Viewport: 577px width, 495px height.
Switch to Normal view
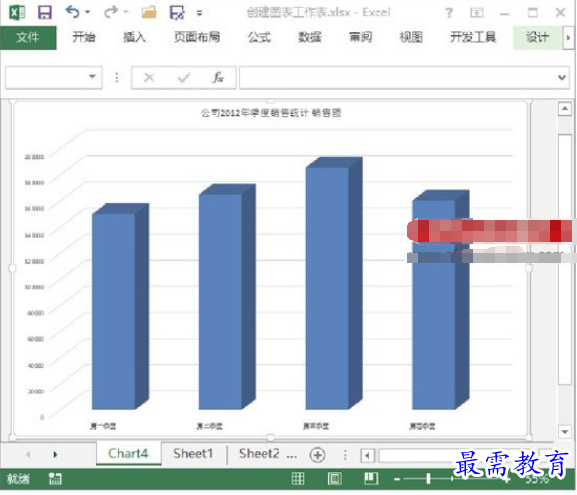(x=298, y=478)
